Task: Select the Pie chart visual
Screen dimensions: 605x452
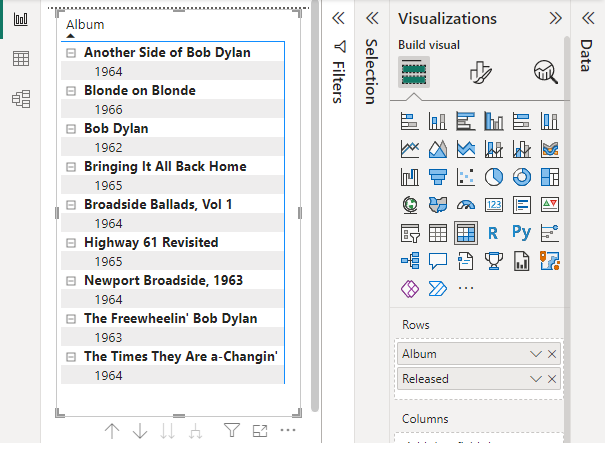Action: [x=493, y=177]
